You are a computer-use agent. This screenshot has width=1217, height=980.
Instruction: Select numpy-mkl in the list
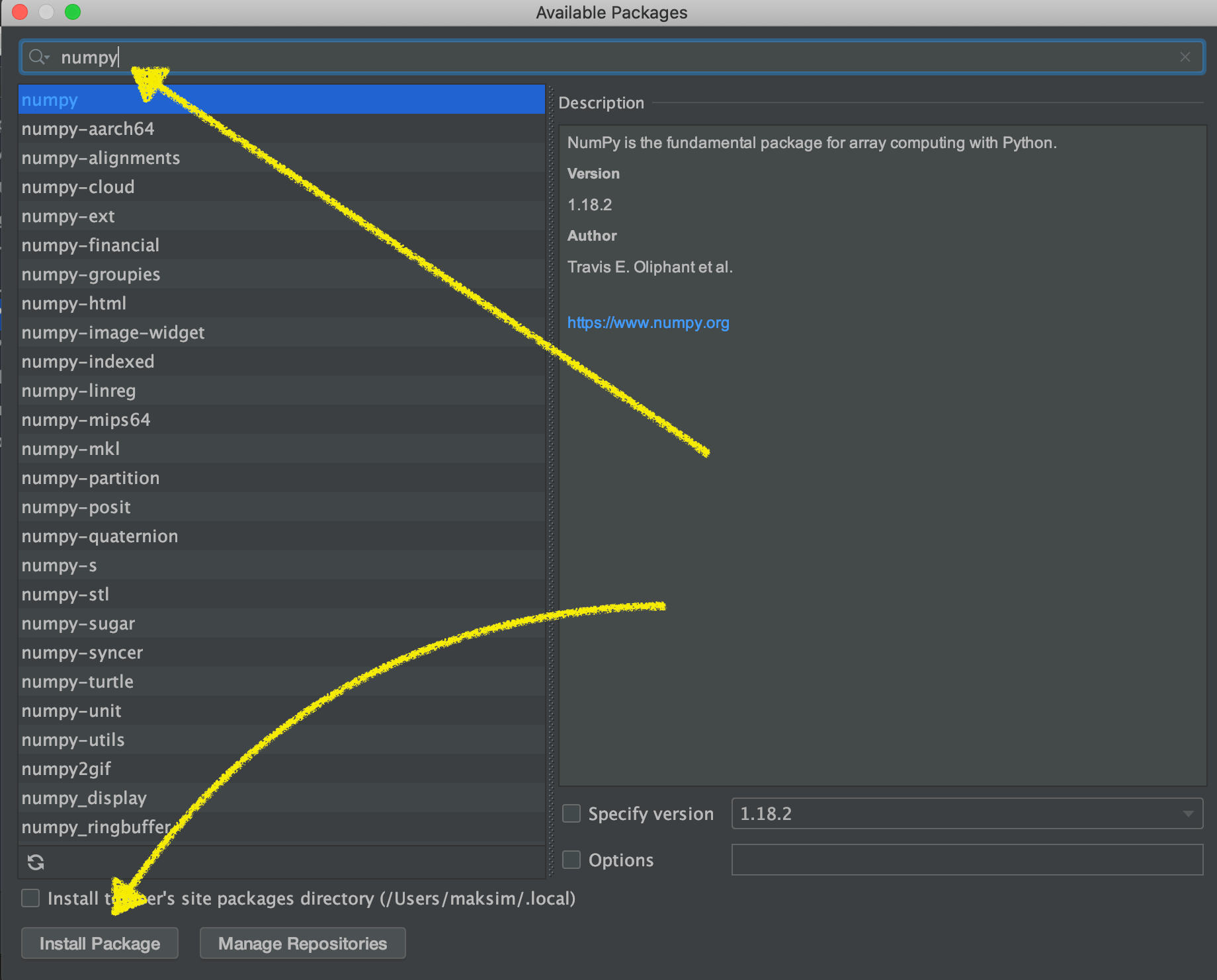point(282,448)
